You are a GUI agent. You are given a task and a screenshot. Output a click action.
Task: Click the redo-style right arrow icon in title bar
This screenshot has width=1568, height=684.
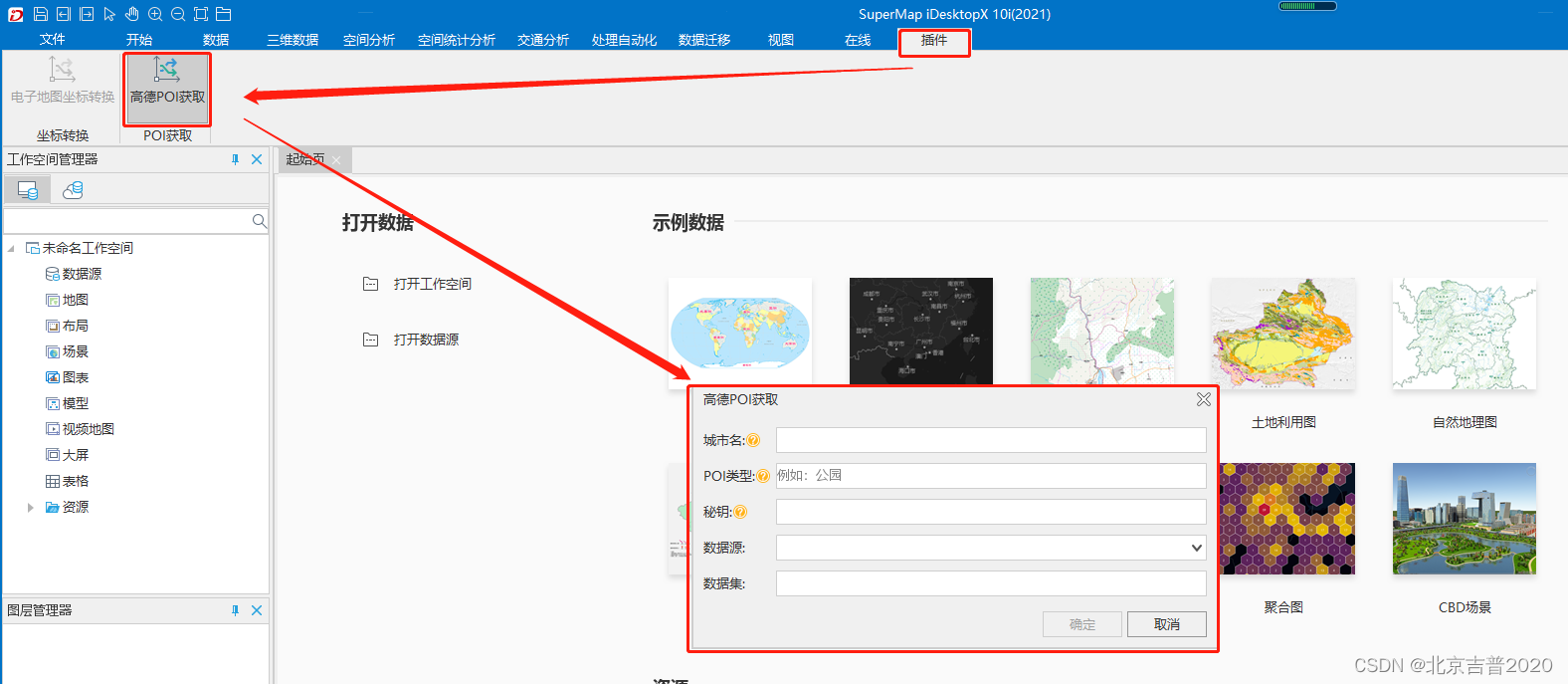(87, 14)
